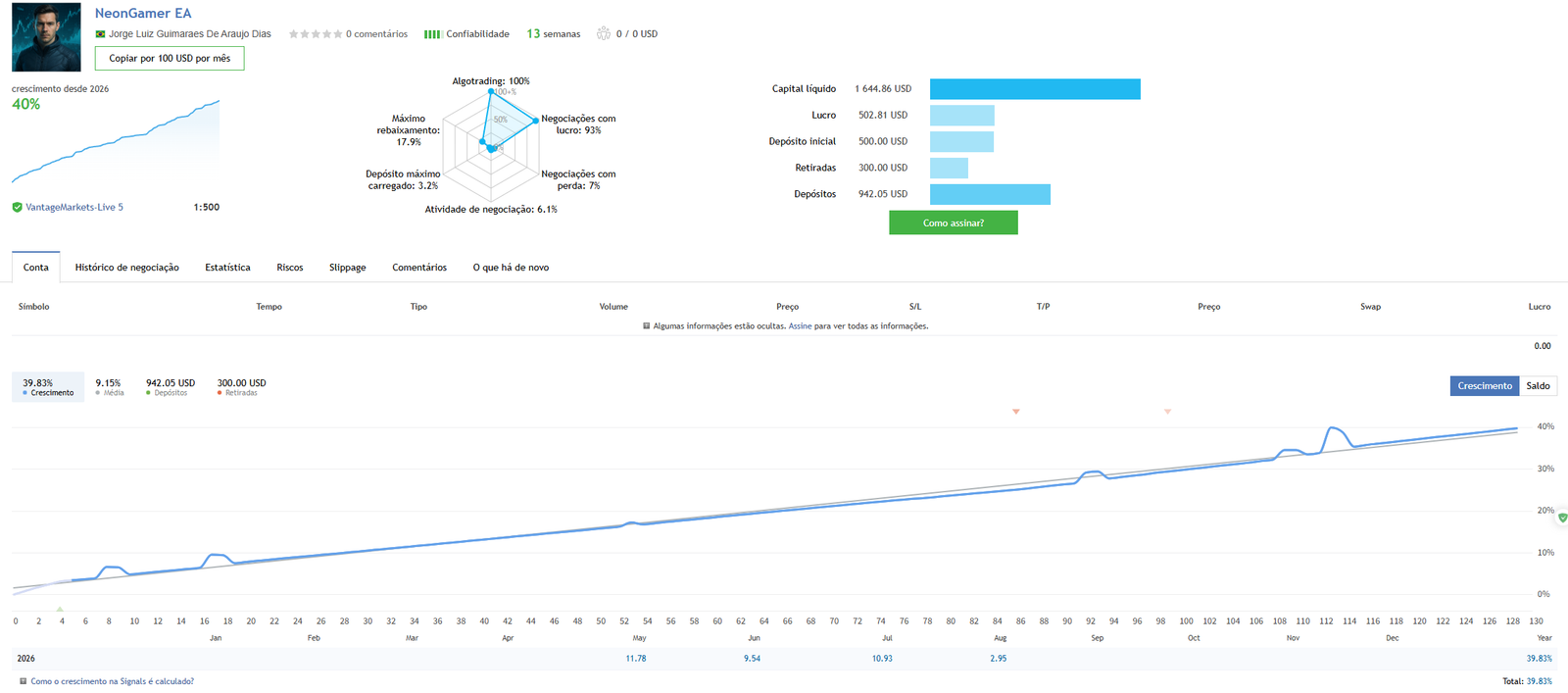The height and width of the screenshot is (693, 1568).
Task: Click the first orange withdrawal marker above the chart
Action: (x=1016, y=412)
